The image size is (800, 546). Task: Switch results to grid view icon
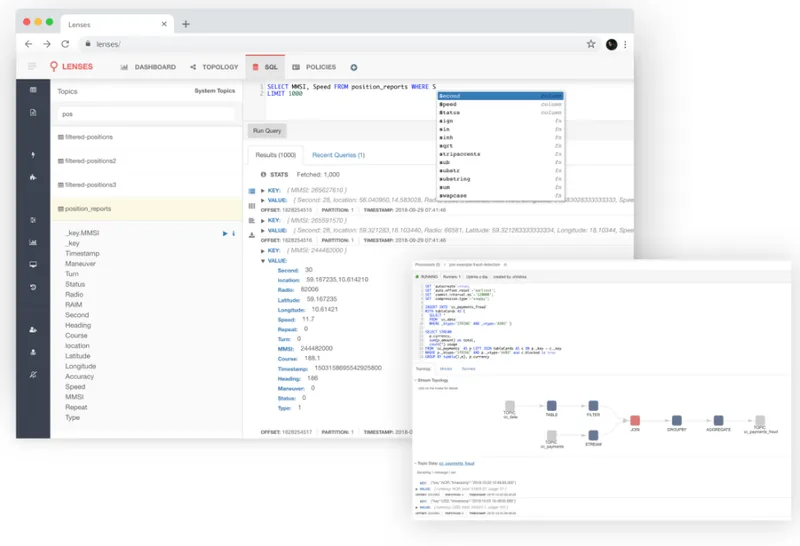click(x=252, y=206)
